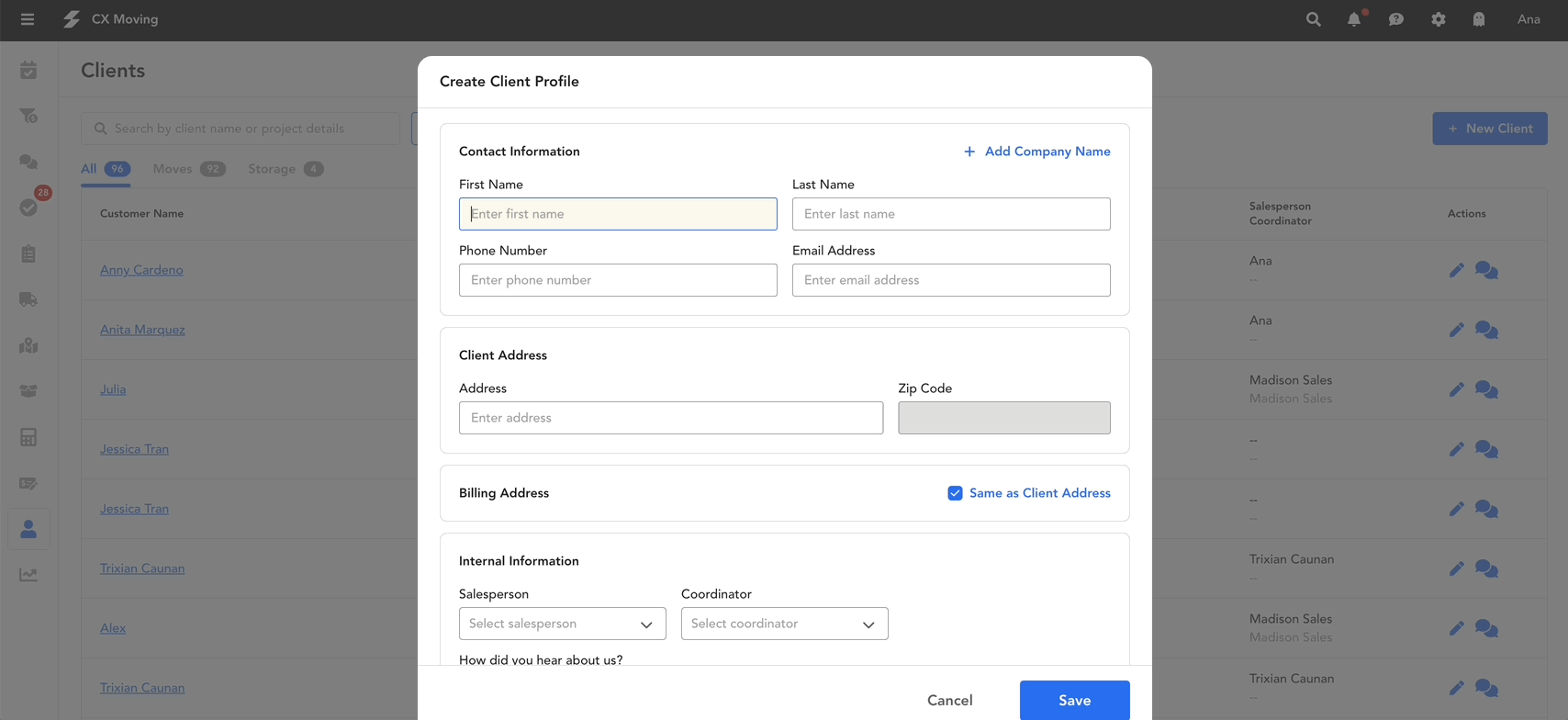Click the Add Company Name link
Viewport: 1568px width, 720px height.
[x=1036, y=152]
